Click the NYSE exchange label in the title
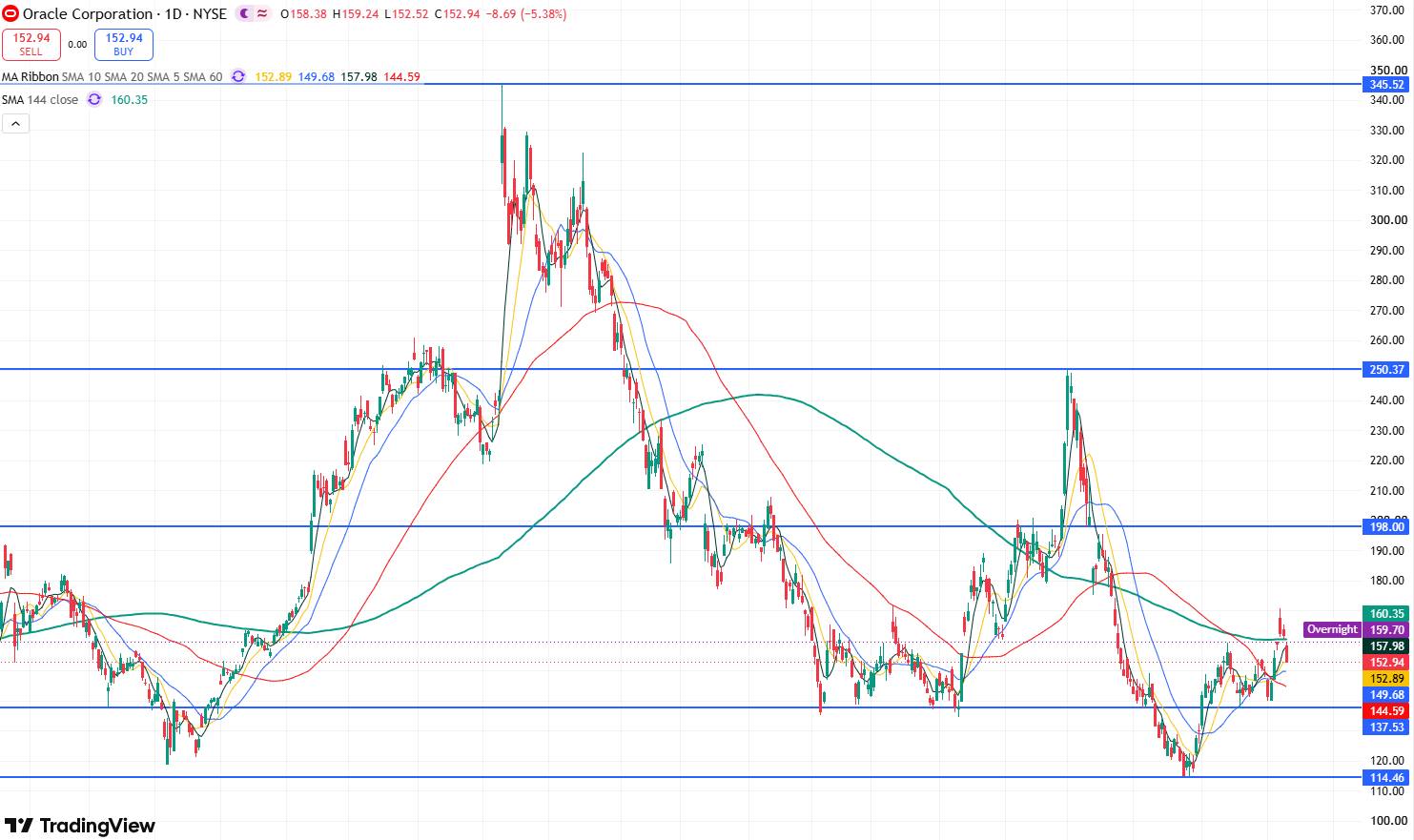This screenshot has height=840, width=1414. click(212, 14)
